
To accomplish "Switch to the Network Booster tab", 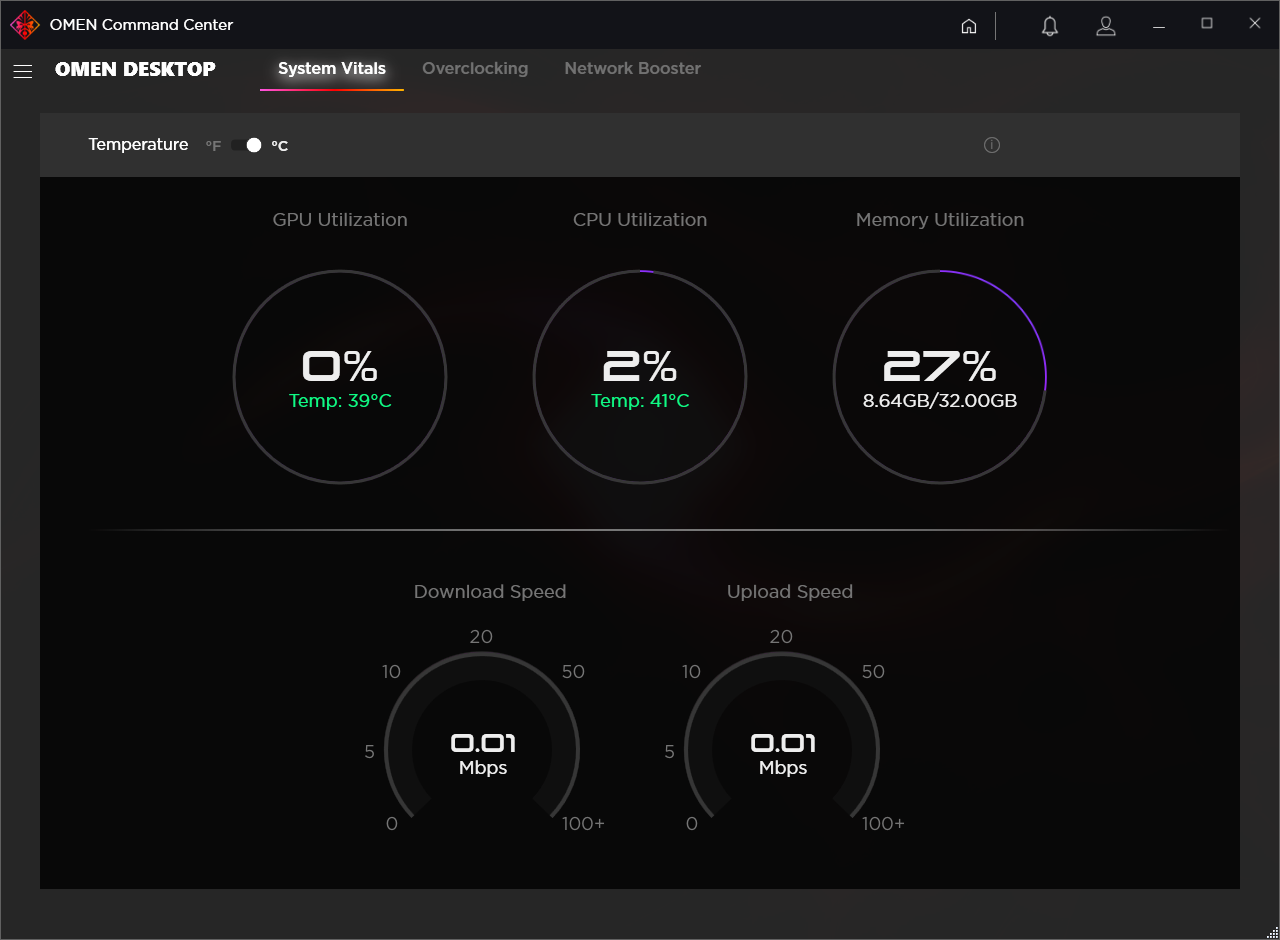I will [x=632, y=68].
